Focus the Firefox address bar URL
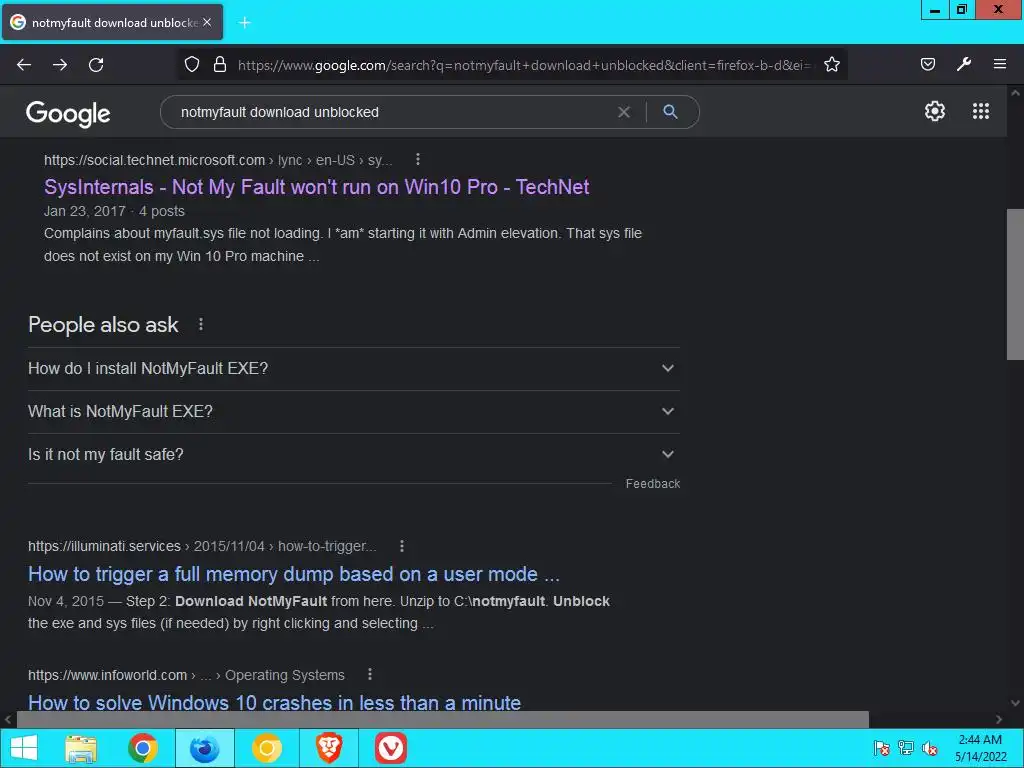 524,65
